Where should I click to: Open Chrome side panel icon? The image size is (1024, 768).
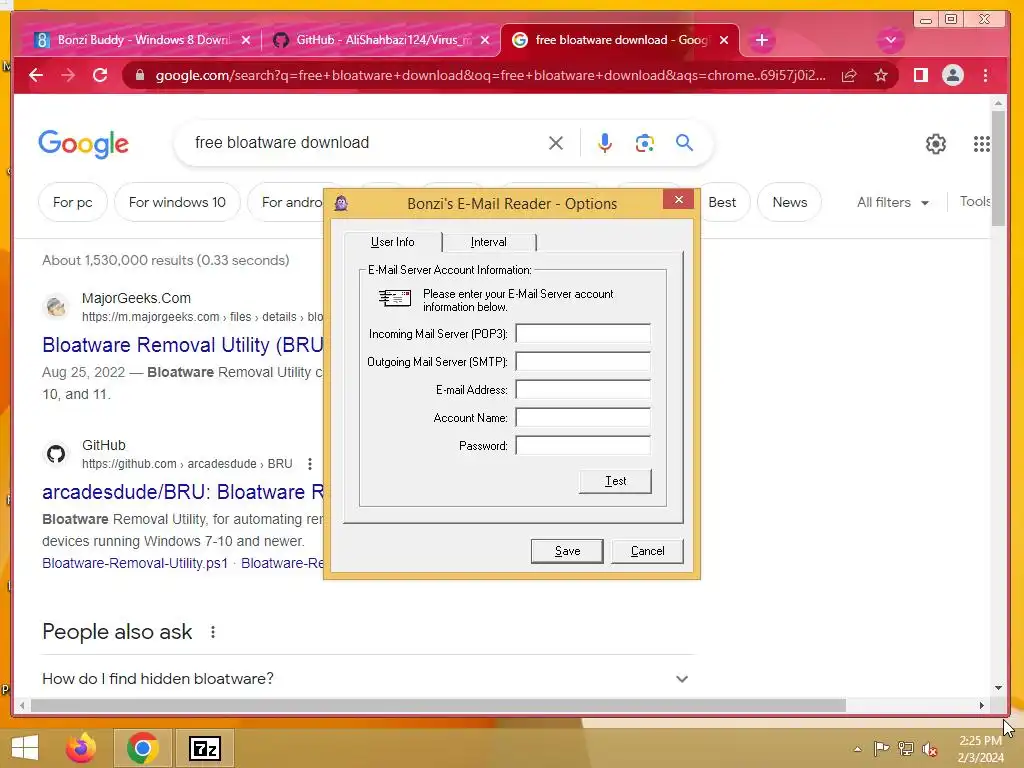(921, 75)
